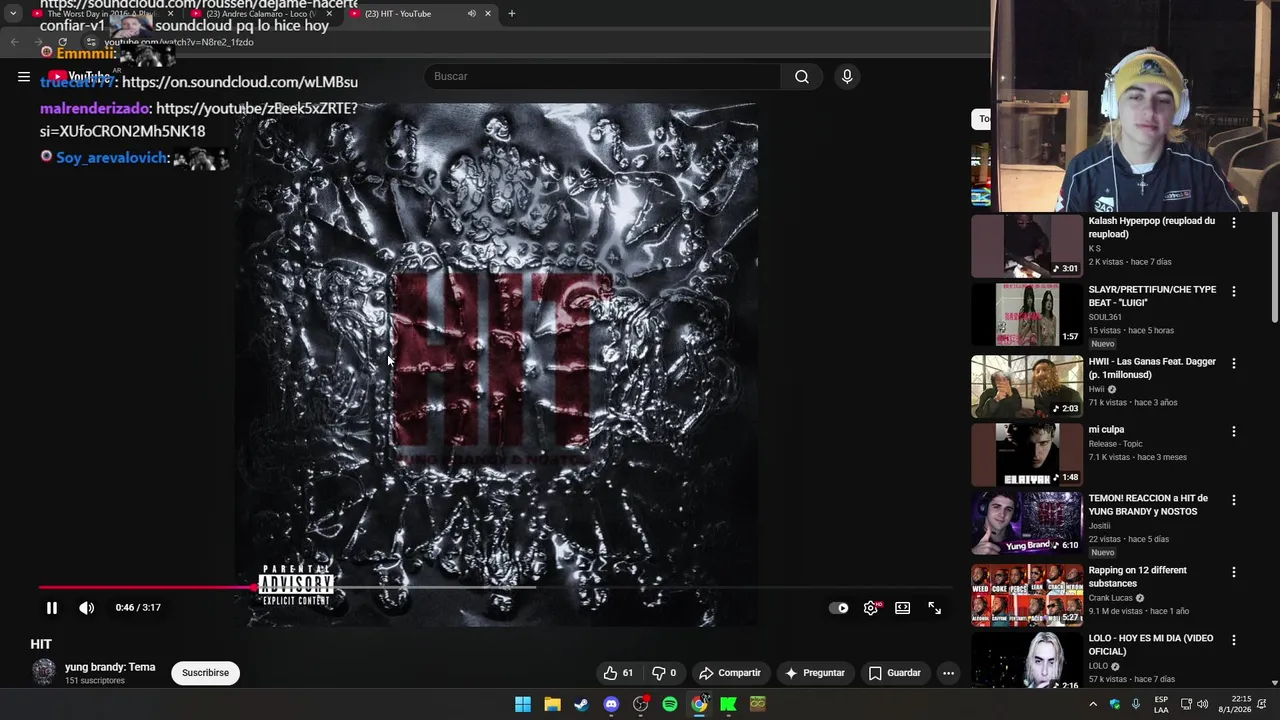Open TEMON! REACCION a HIT video title
The image size is (1280, 720).
point(1148,505)
